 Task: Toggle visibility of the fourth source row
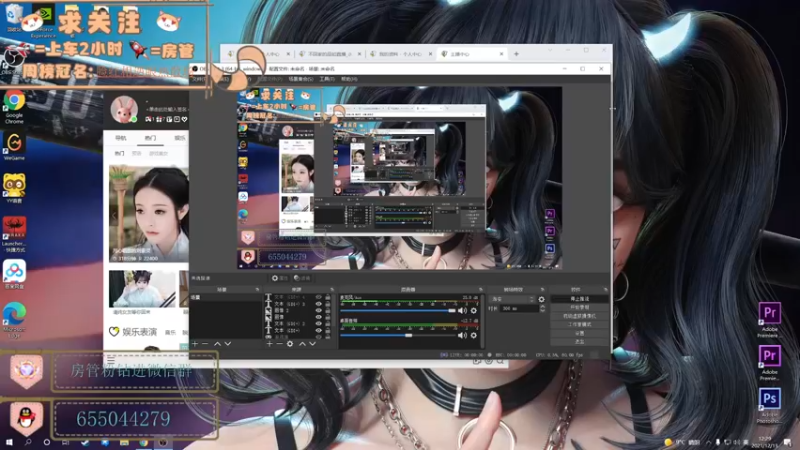click(318, 317)
